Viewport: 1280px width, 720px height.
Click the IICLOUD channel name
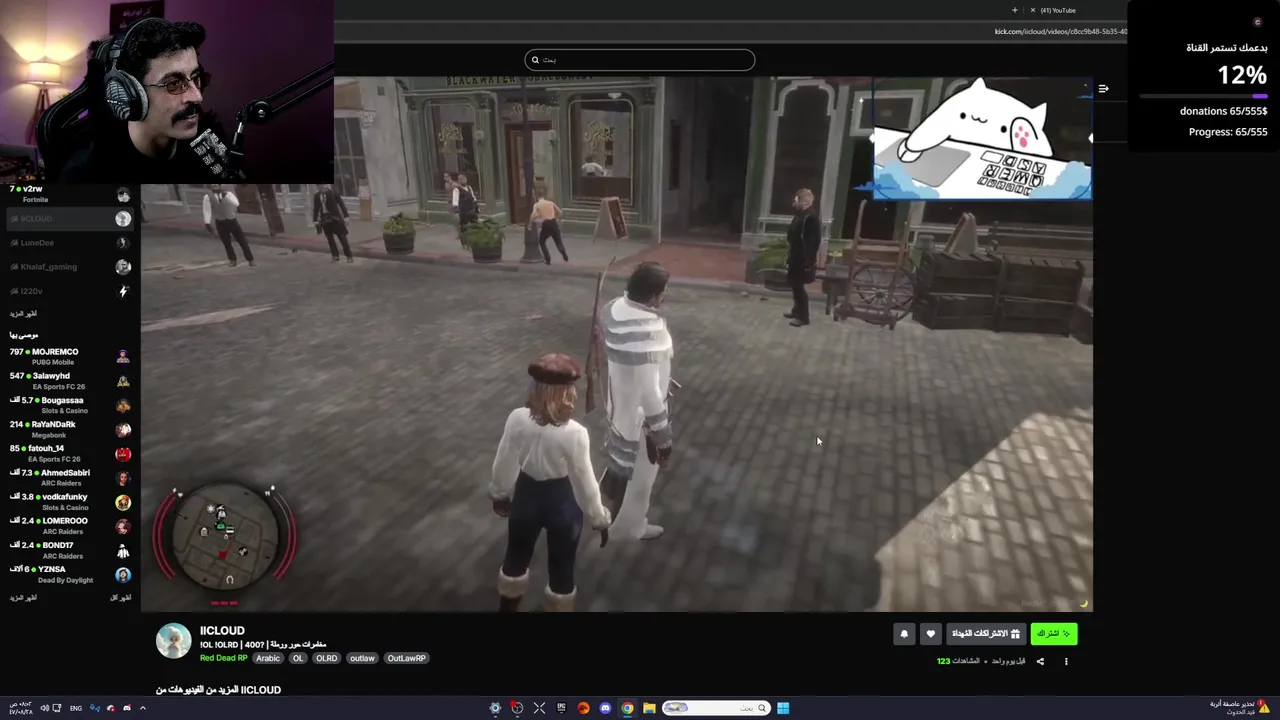(222, 631)
